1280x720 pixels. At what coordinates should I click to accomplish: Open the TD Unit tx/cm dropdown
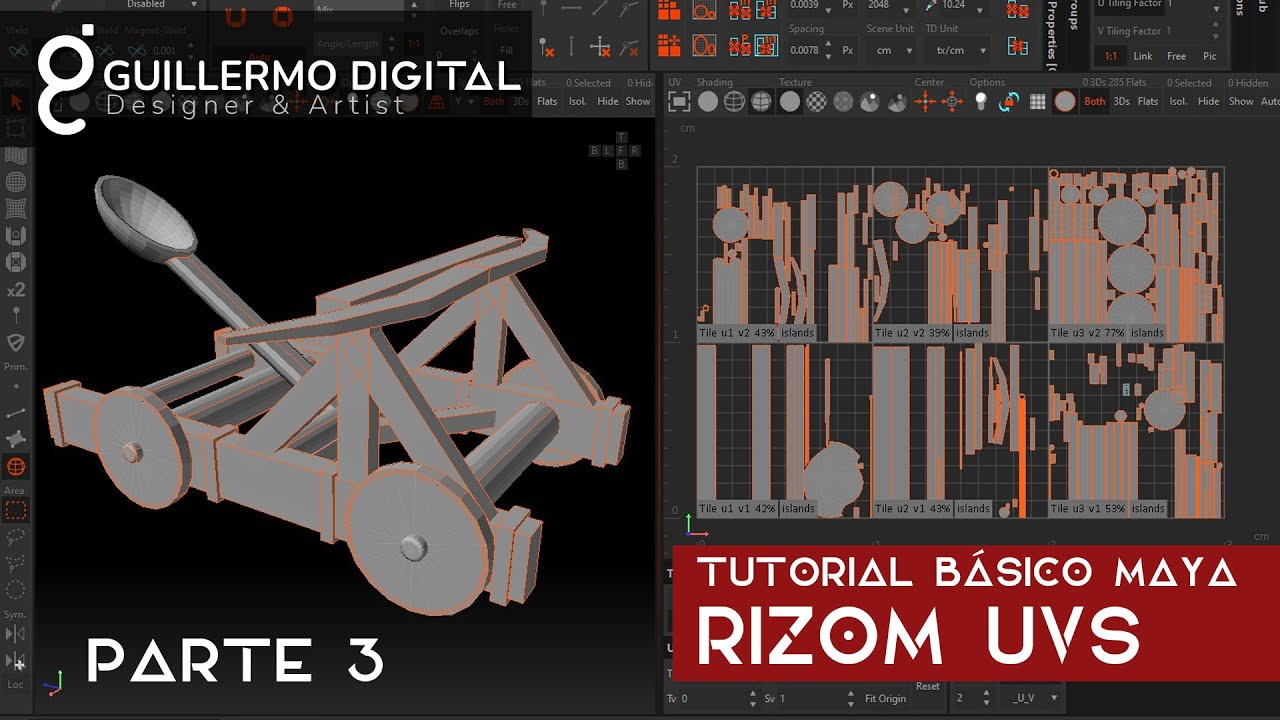coord(958,50)
